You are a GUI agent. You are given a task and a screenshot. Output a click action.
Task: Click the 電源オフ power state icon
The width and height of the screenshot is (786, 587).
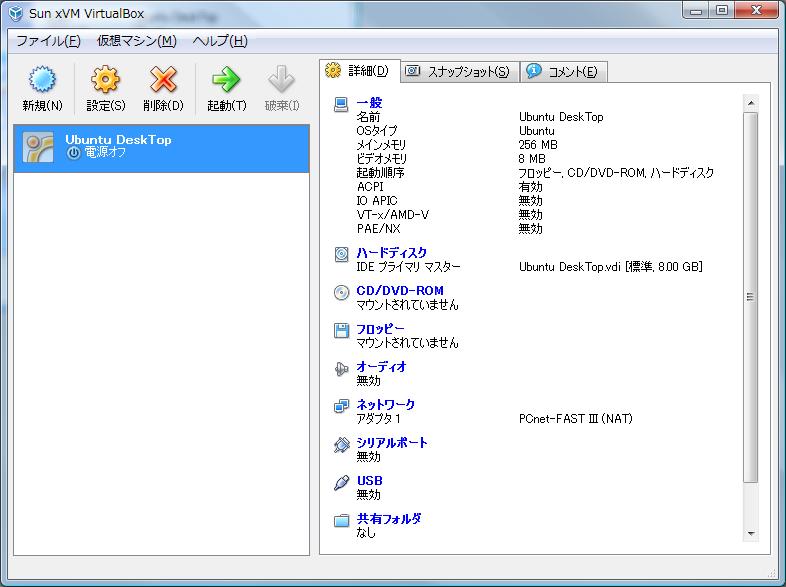[x=73, y=153]
